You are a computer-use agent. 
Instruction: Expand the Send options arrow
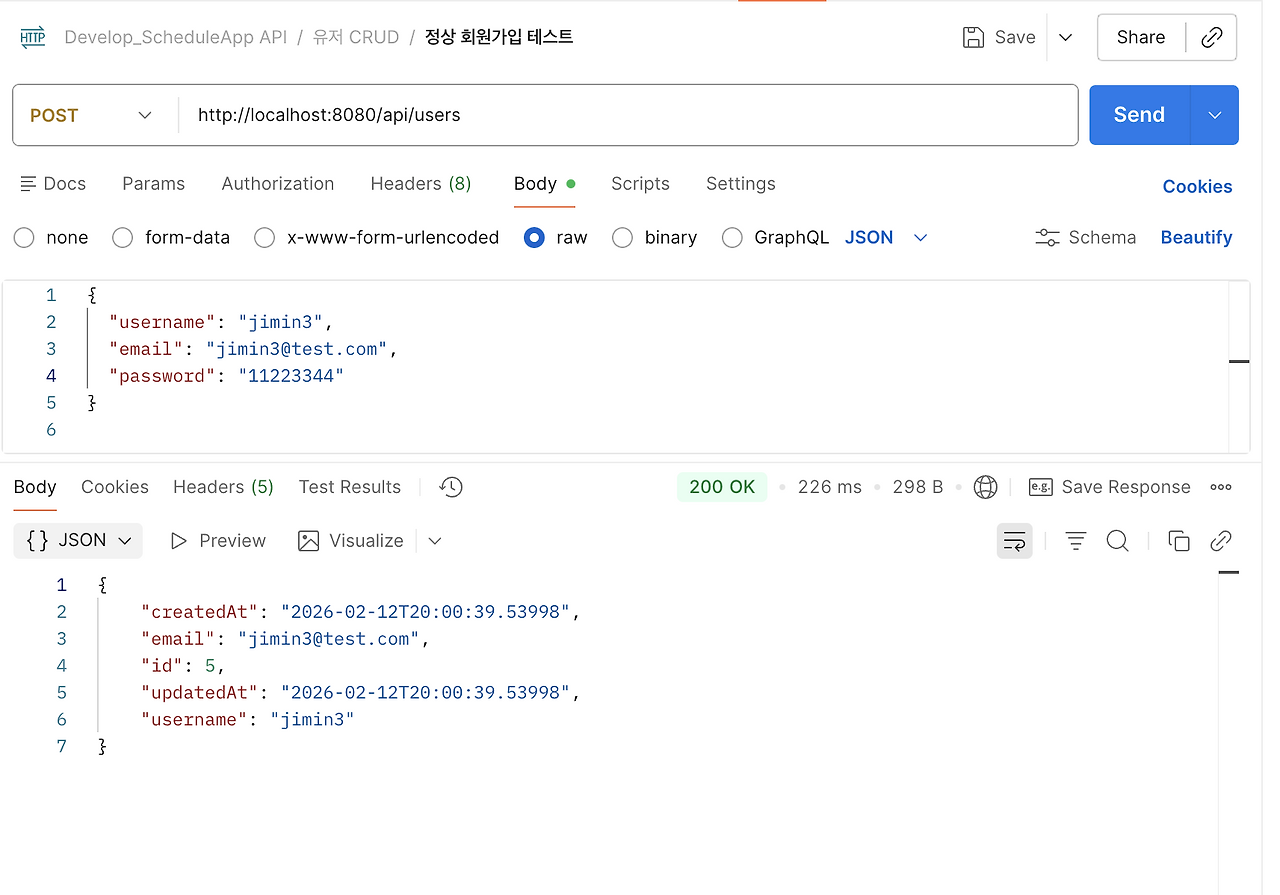click(x=1215, y=115)
